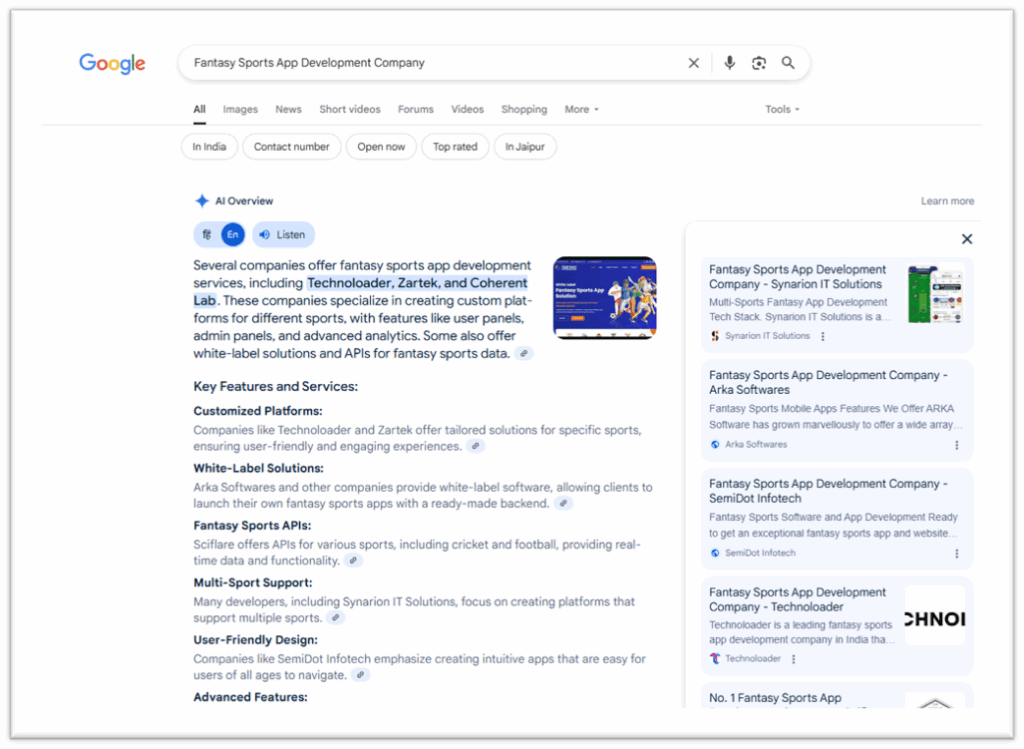Open the No. 1 Fantasy Sports App result
The height and width of the screenshot is (749, 1024).
(775, 698)
